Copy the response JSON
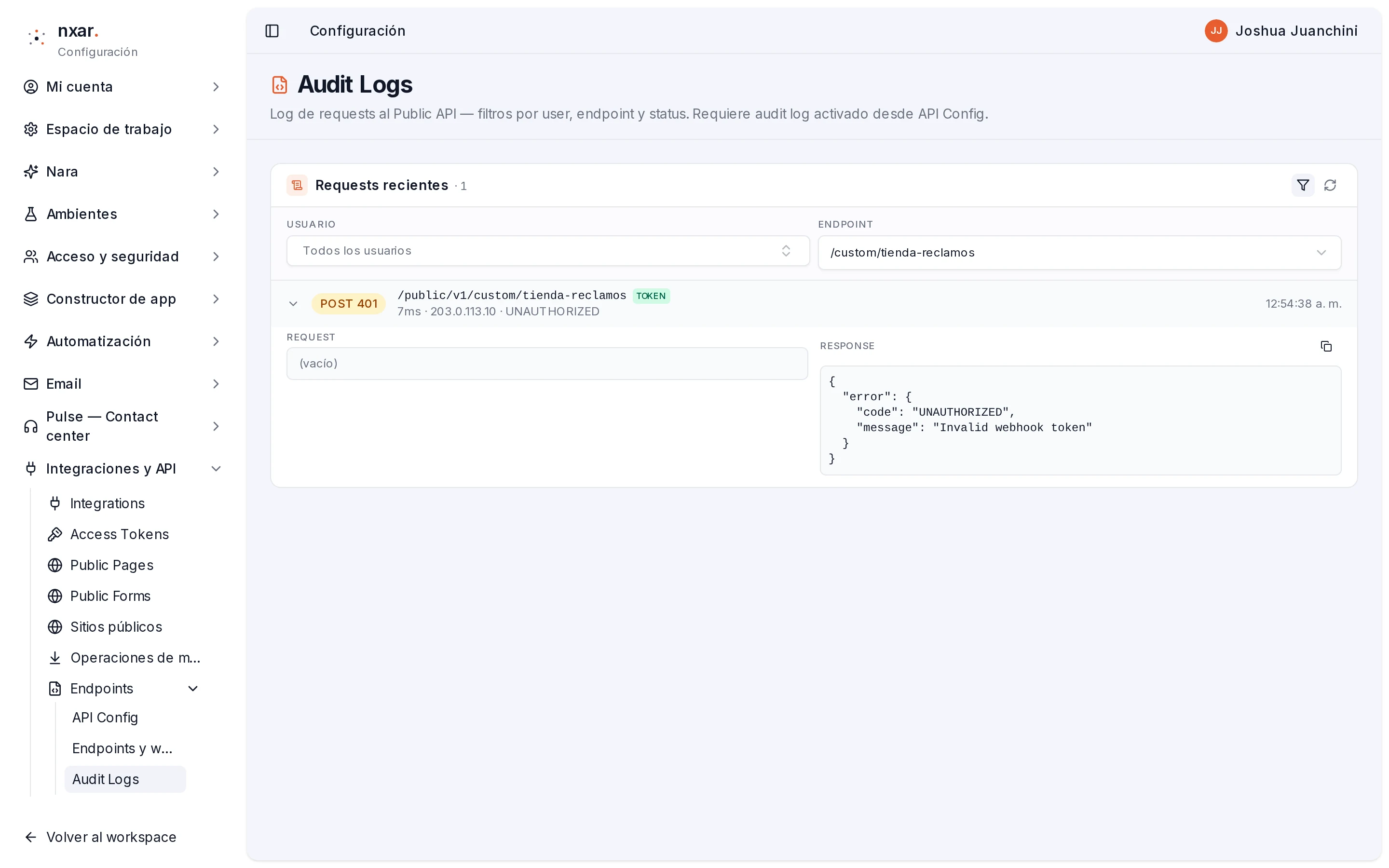 [x=1326, y=346]
